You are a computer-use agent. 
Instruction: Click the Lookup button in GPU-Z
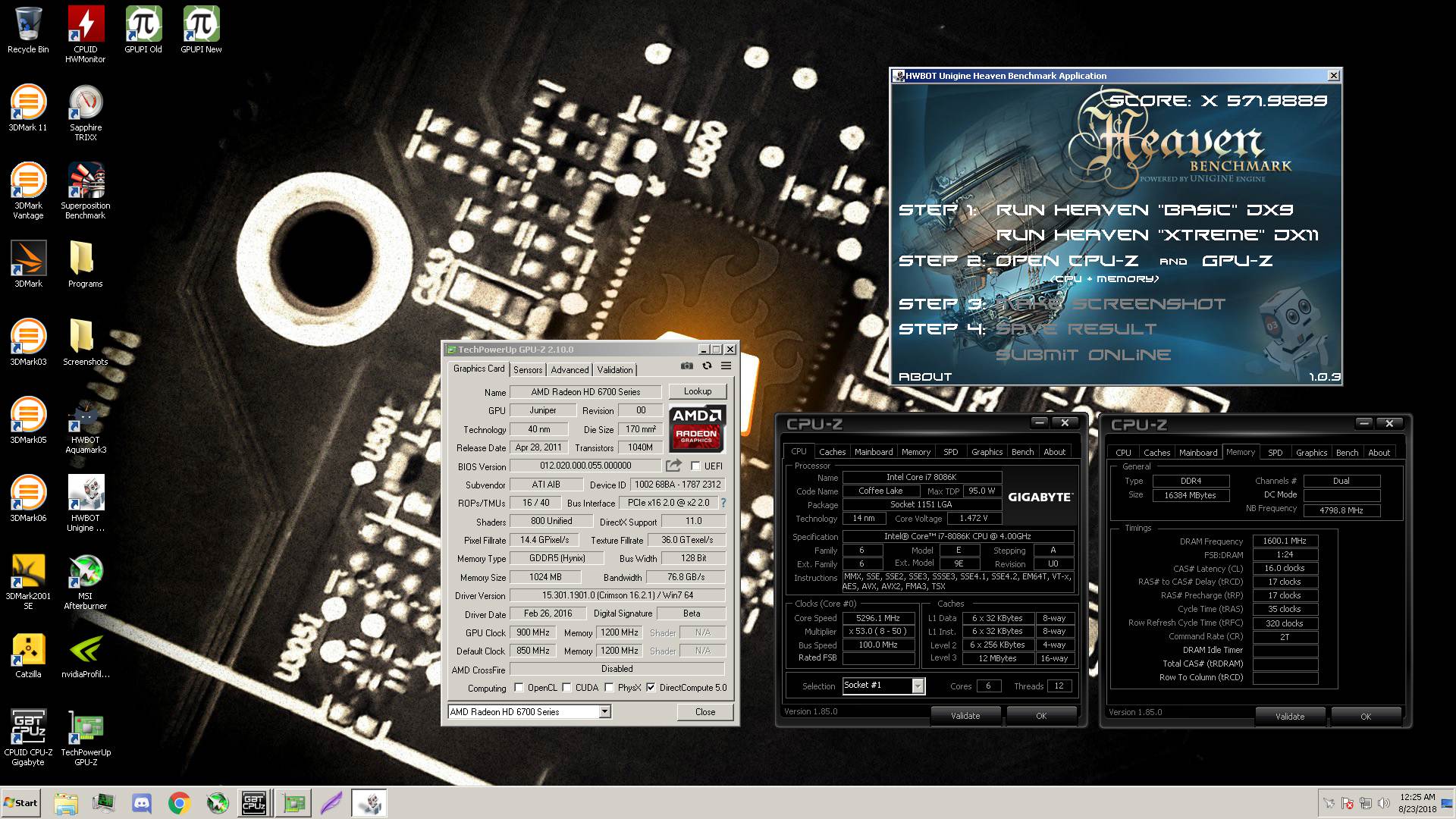pos(698,391)
